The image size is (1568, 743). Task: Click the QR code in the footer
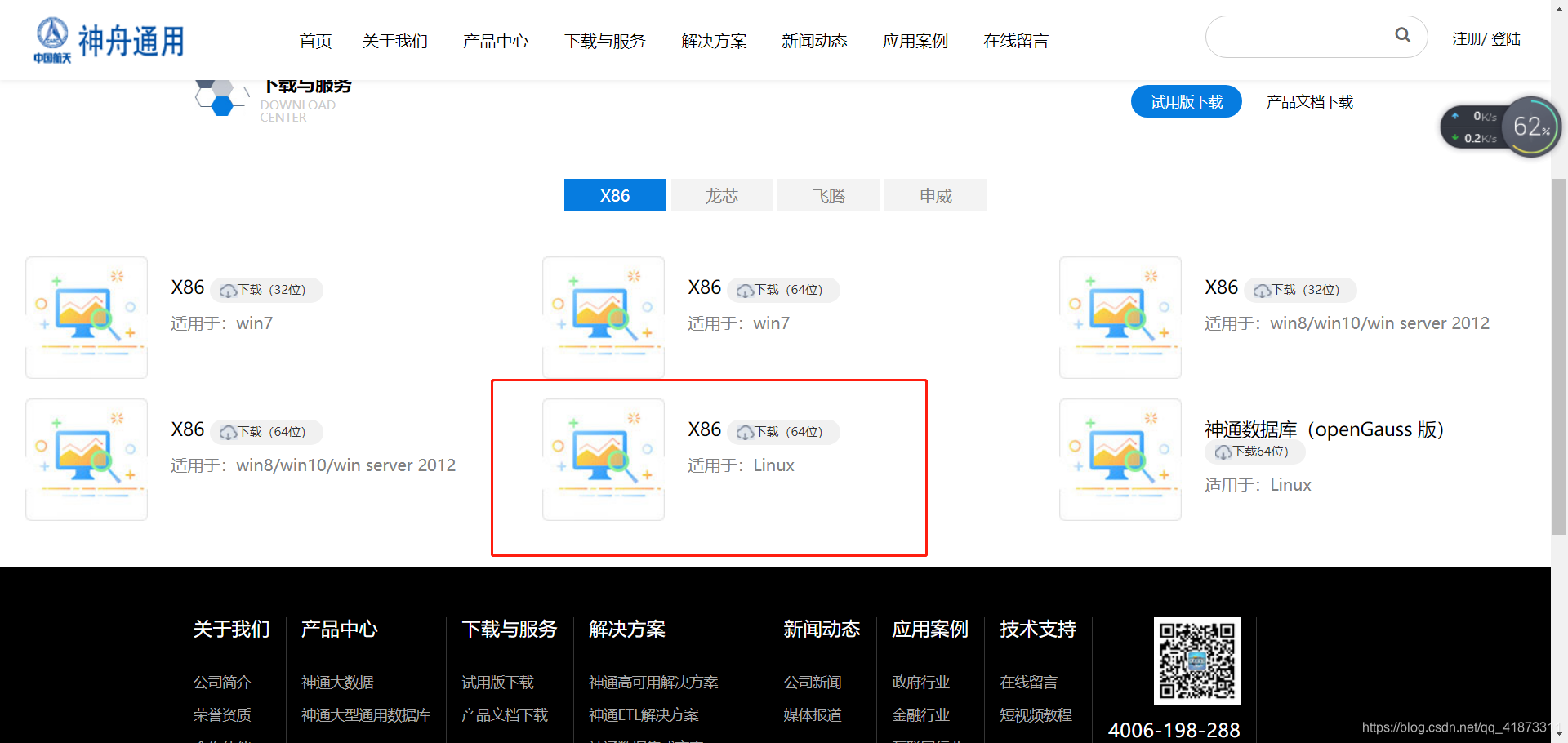click(x=1196, y=661)
